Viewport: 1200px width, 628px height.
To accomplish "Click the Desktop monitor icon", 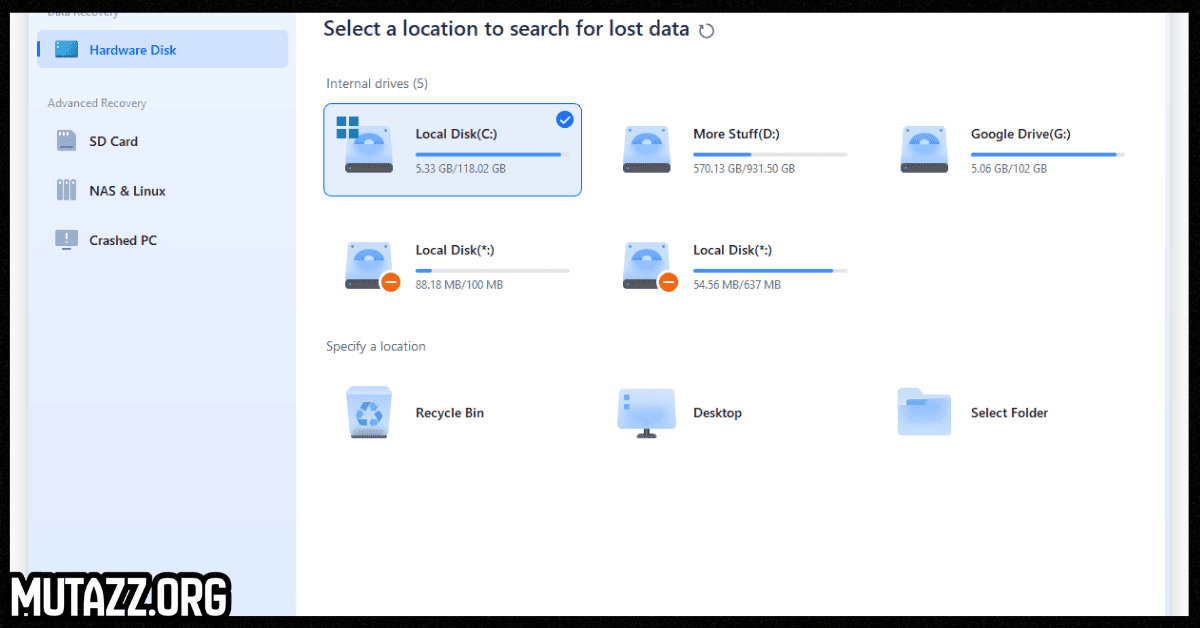I will click(646, 412).
